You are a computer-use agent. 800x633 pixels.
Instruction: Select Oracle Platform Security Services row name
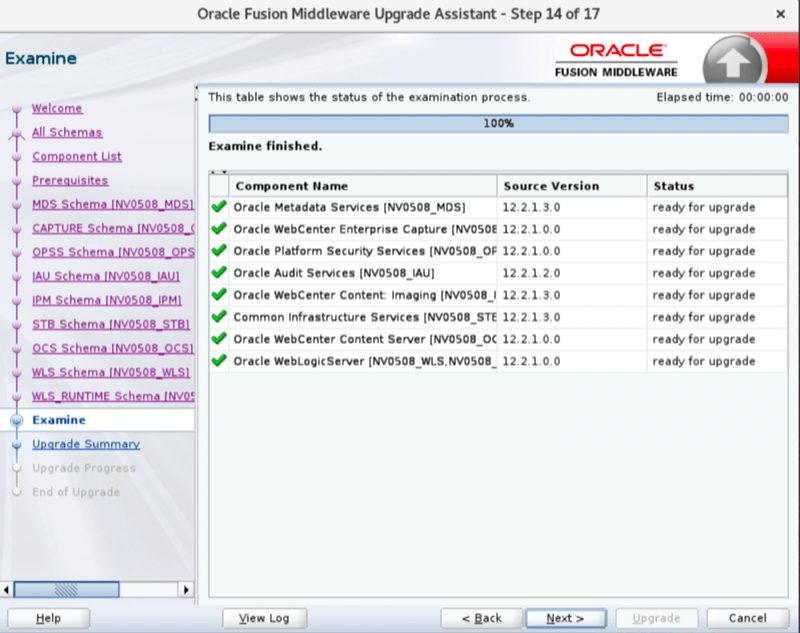click(364, 251)
